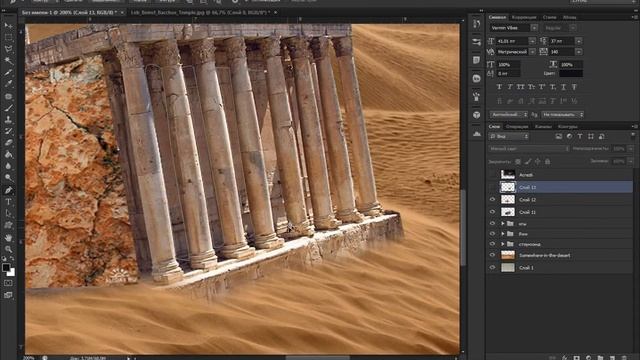
Task: Click the foreground color swatch
Action: pyautogui.click(x=6, y=268)
